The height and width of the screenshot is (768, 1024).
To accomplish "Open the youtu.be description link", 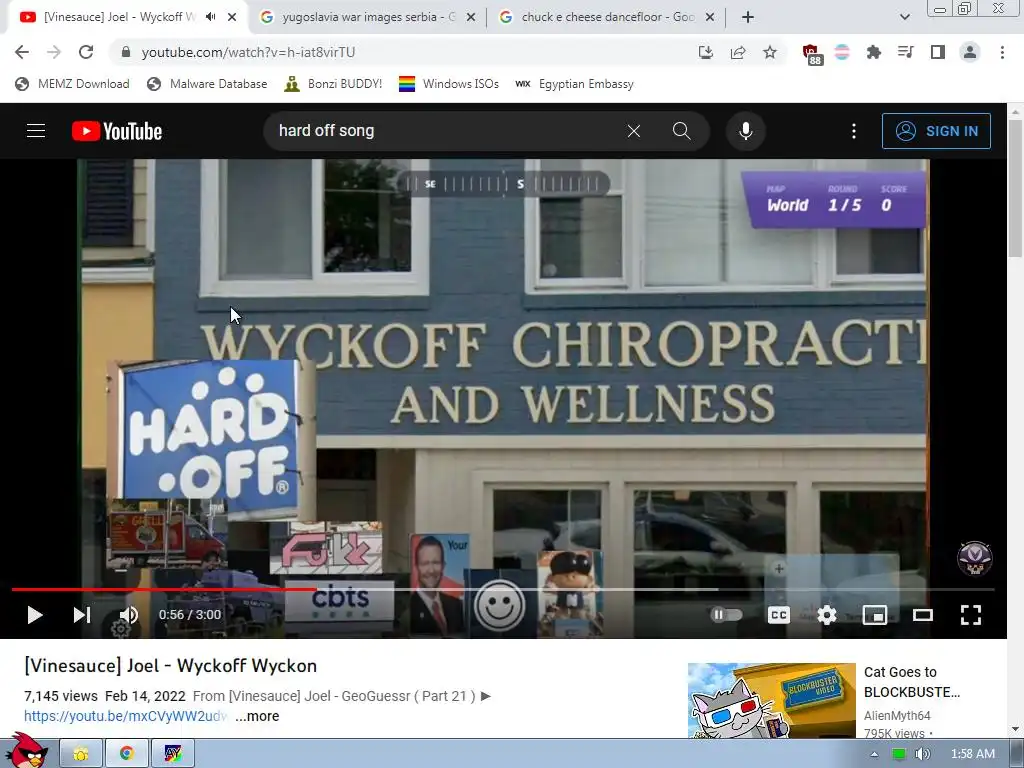I will click(125, 716).
